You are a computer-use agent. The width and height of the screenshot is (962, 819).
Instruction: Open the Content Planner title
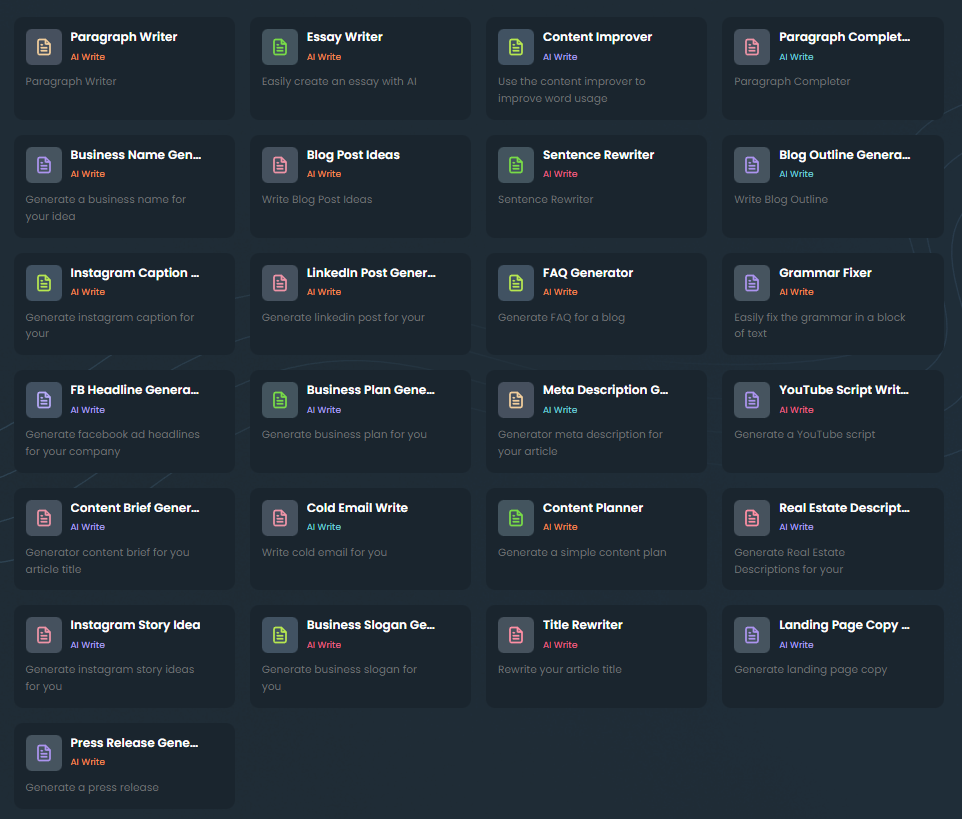(x=593, y=507)
